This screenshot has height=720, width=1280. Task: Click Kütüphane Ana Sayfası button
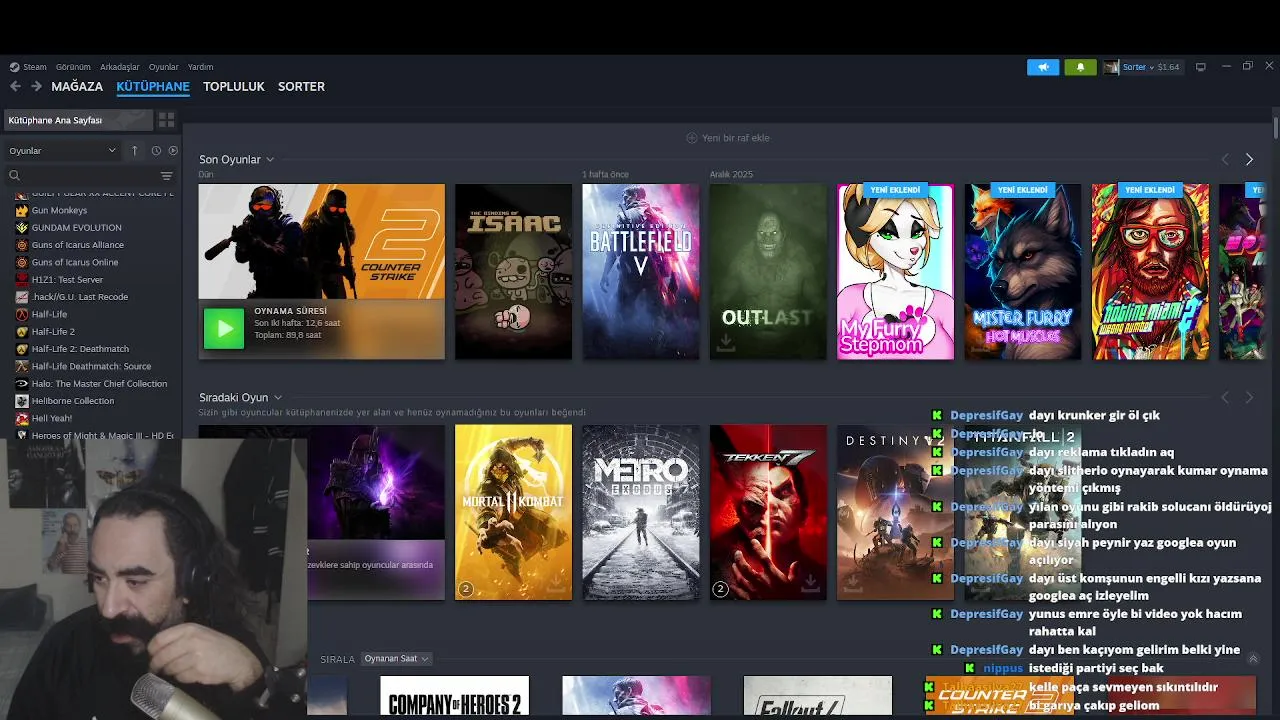click(78, 120)
